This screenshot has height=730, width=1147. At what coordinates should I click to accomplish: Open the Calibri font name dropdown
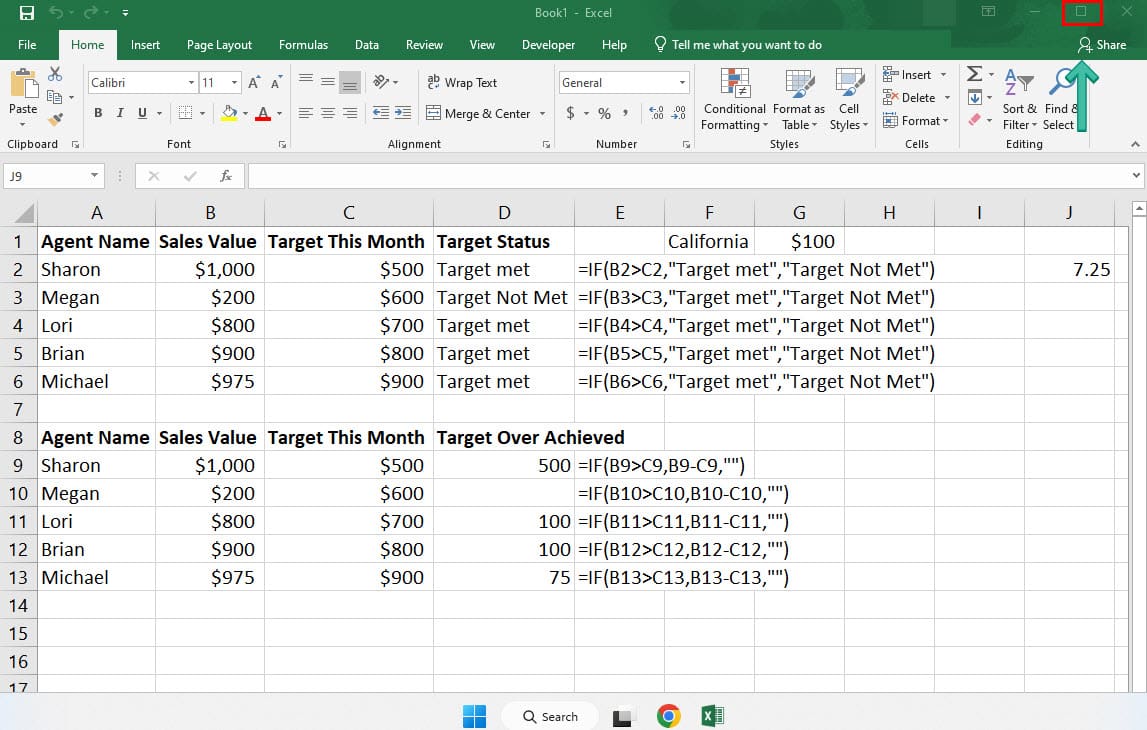tap(191, 83)
